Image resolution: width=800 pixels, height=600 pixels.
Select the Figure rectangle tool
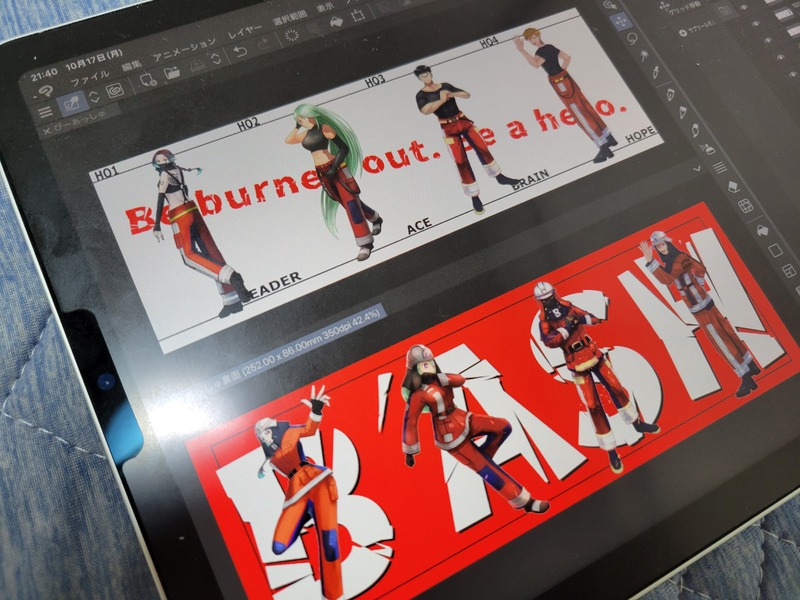[775, 250]
